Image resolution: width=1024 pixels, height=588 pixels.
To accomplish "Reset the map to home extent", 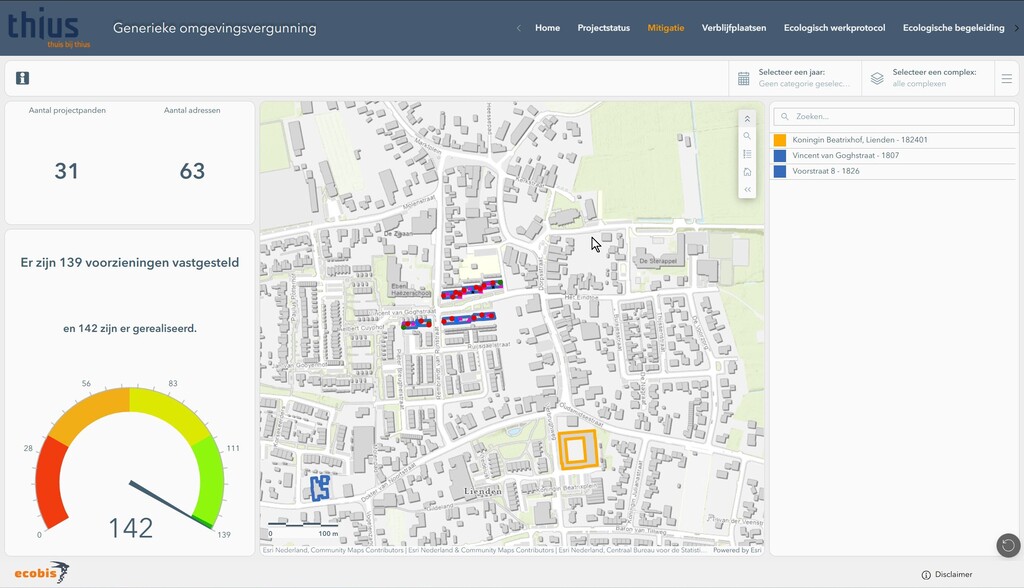I will tap(747, 172).
